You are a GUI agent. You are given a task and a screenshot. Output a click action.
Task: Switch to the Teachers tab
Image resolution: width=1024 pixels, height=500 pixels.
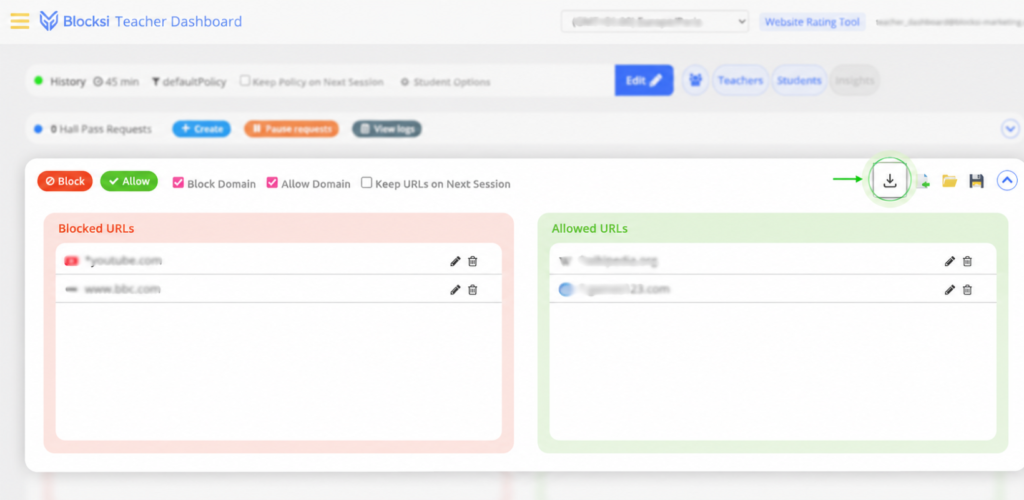click(x=741, y=80)
